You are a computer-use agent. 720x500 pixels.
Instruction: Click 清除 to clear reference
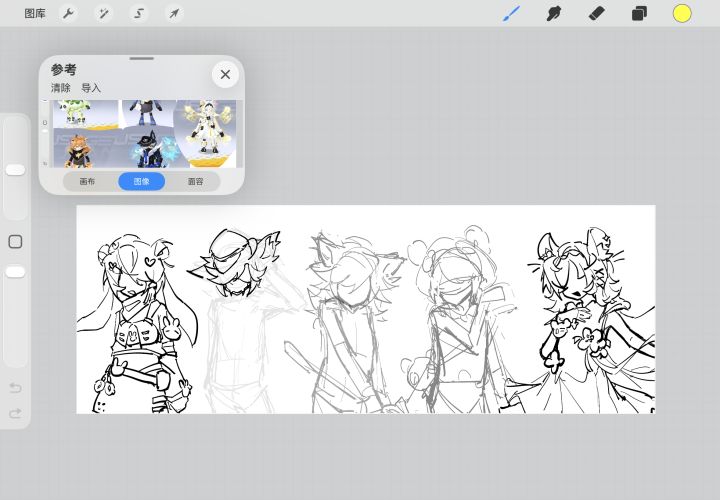click(x=61, y=88)
